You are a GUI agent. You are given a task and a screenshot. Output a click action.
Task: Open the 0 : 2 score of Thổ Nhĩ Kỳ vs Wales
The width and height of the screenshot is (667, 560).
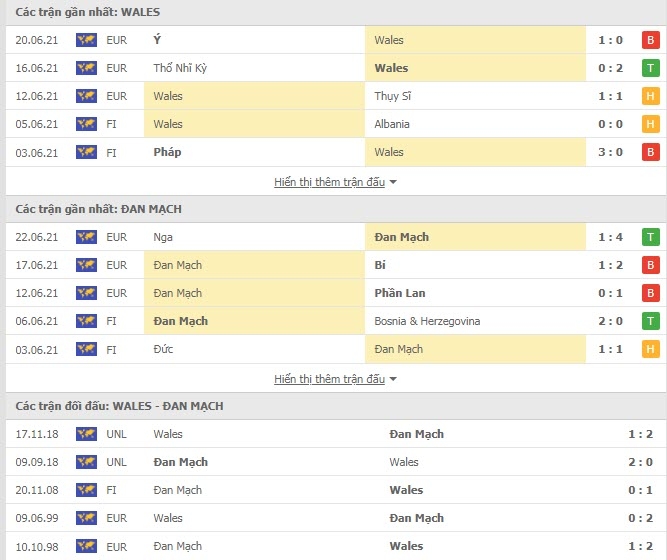point(610,68)
